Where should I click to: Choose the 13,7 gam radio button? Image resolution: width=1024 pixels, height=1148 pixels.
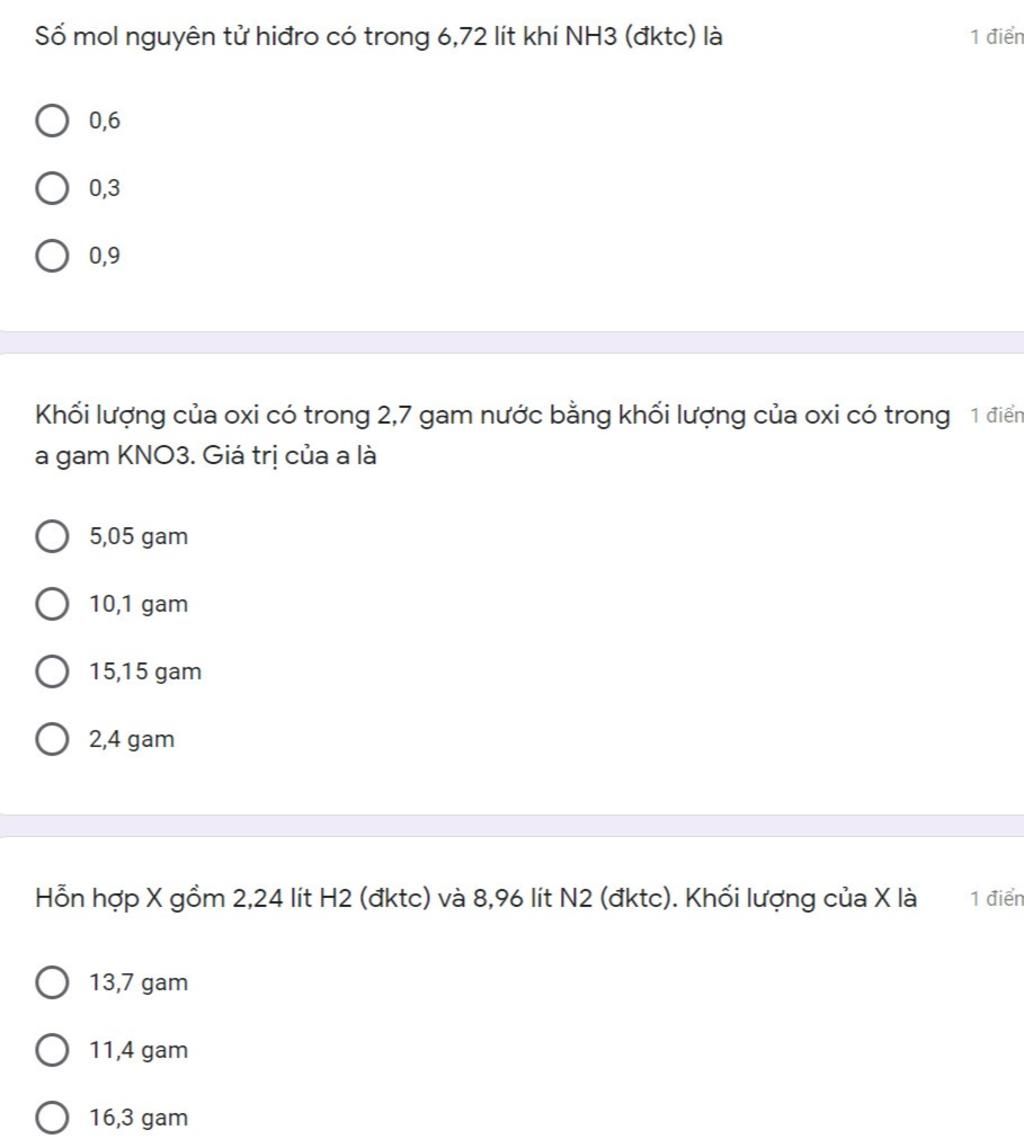[x=52, y=982]
